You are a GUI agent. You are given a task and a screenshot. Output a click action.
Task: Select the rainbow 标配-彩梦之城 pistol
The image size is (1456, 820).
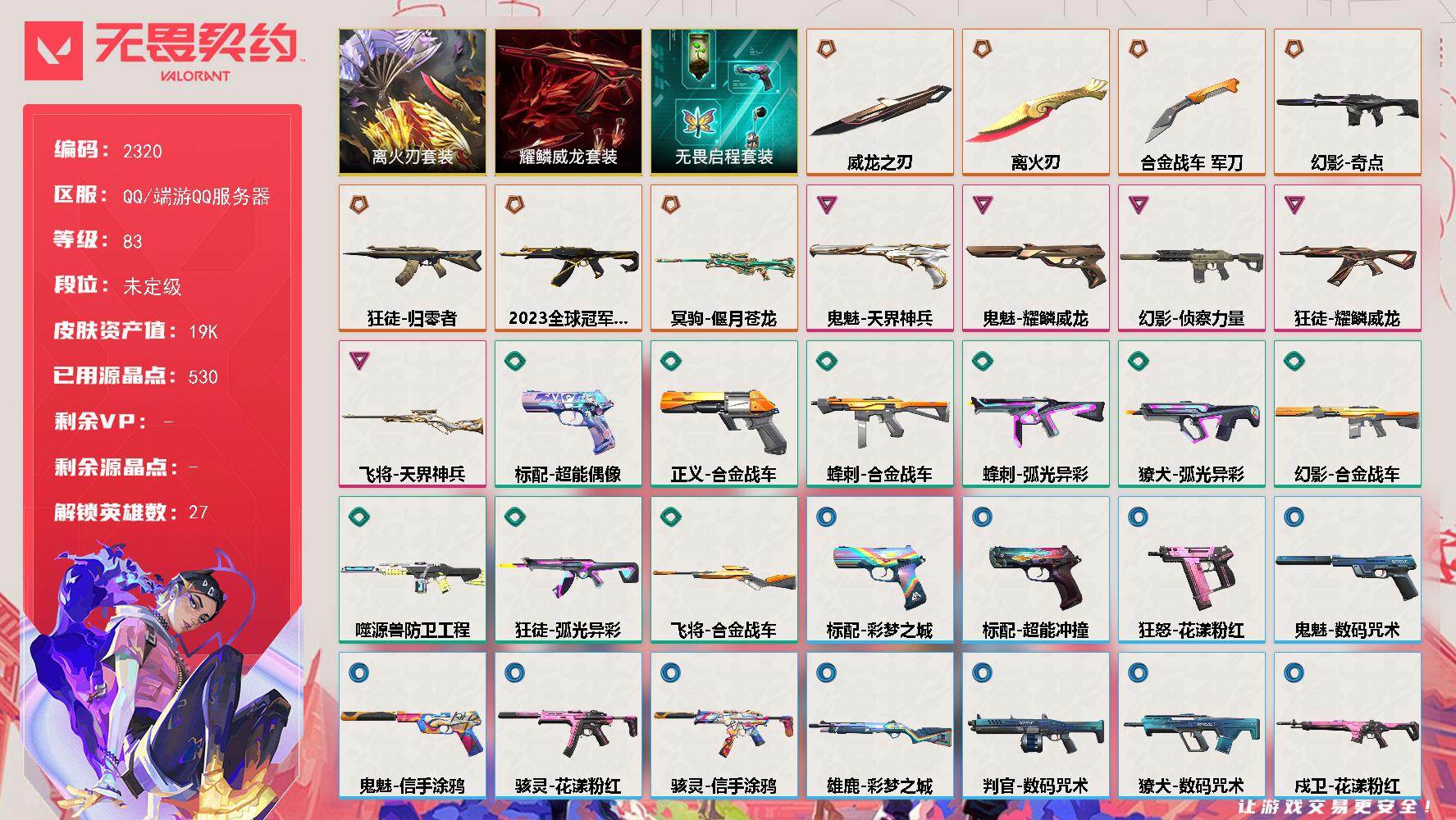pos(879,570)
